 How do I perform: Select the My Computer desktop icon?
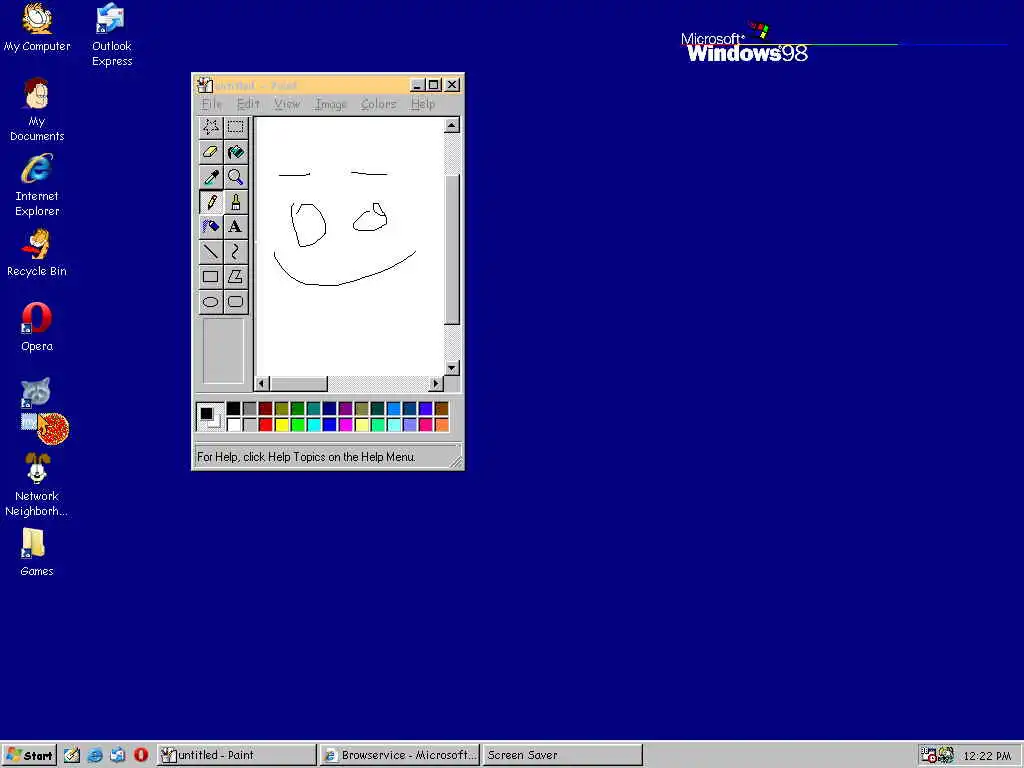point(37,28)
